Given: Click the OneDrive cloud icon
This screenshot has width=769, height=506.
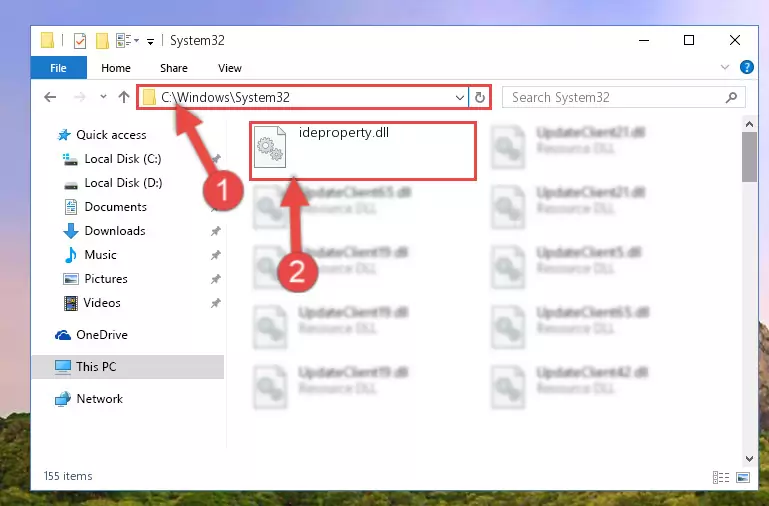Looking at the screenshot, I should 63,335.
